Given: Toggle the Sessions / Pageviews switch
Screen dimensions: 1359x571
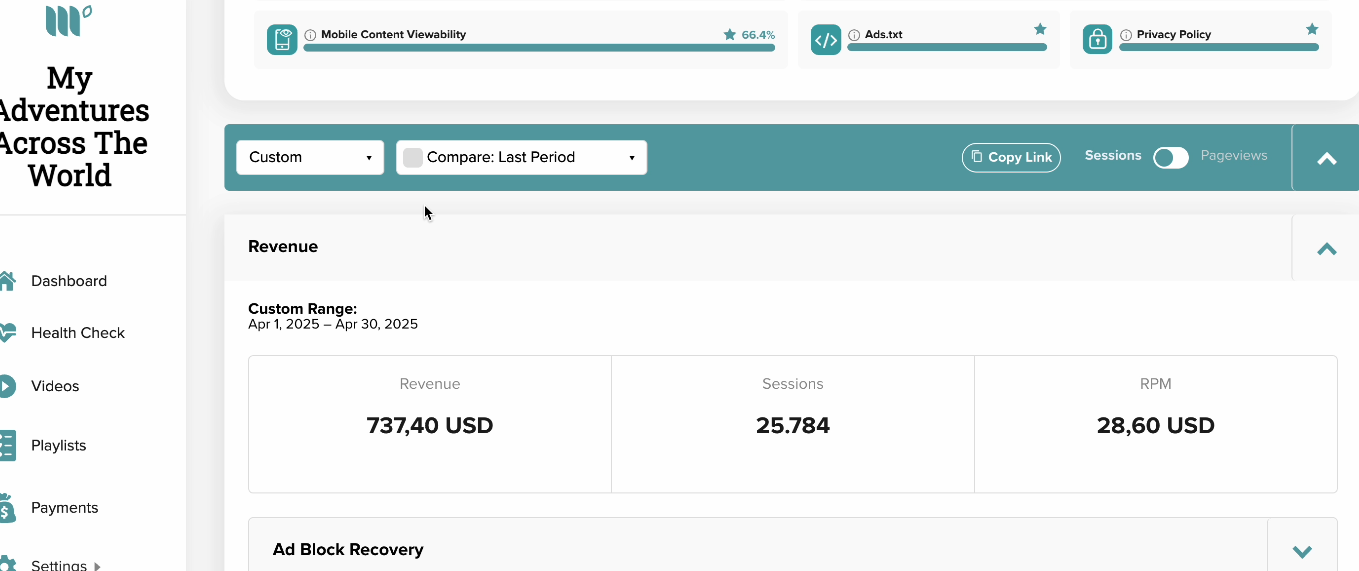Looking at the screenshot, I should pyautogui.click(x=1171, y=157).
